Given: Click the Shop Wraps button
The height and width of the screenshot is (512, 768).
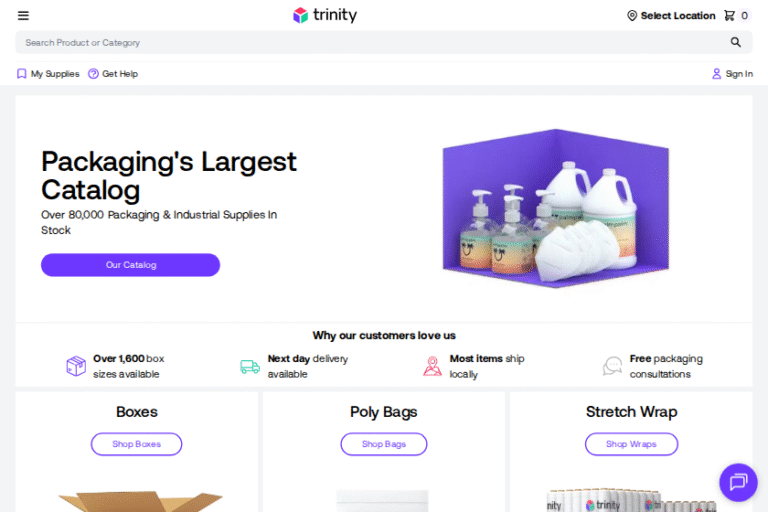Looking at the screenshot, I should coord(631,444).
